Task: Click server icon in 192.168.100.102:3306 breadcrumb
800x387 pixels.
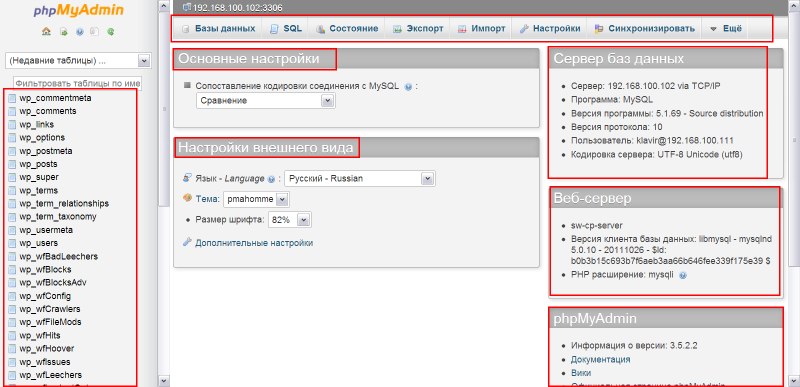Action: coord(187,7)
